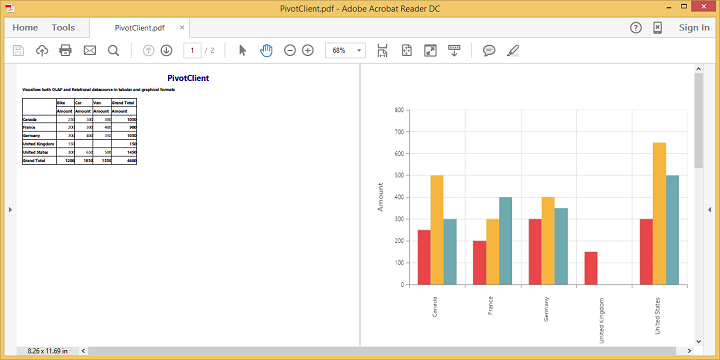720x360 pixels.
Task: Click the horizontal scrollbar left arrow
Action: (x=84, y=351)
